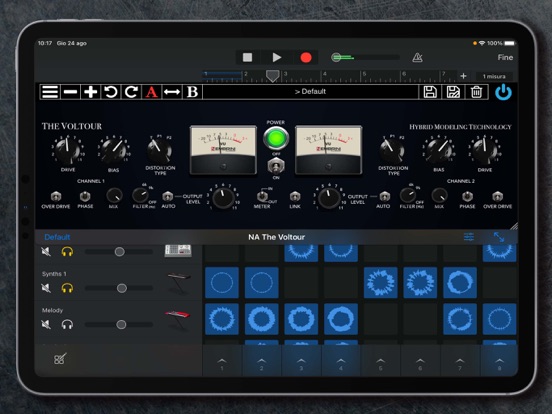
Task: Click Channel 1 Distortion Type knob
Action: (x=160, y=151)
